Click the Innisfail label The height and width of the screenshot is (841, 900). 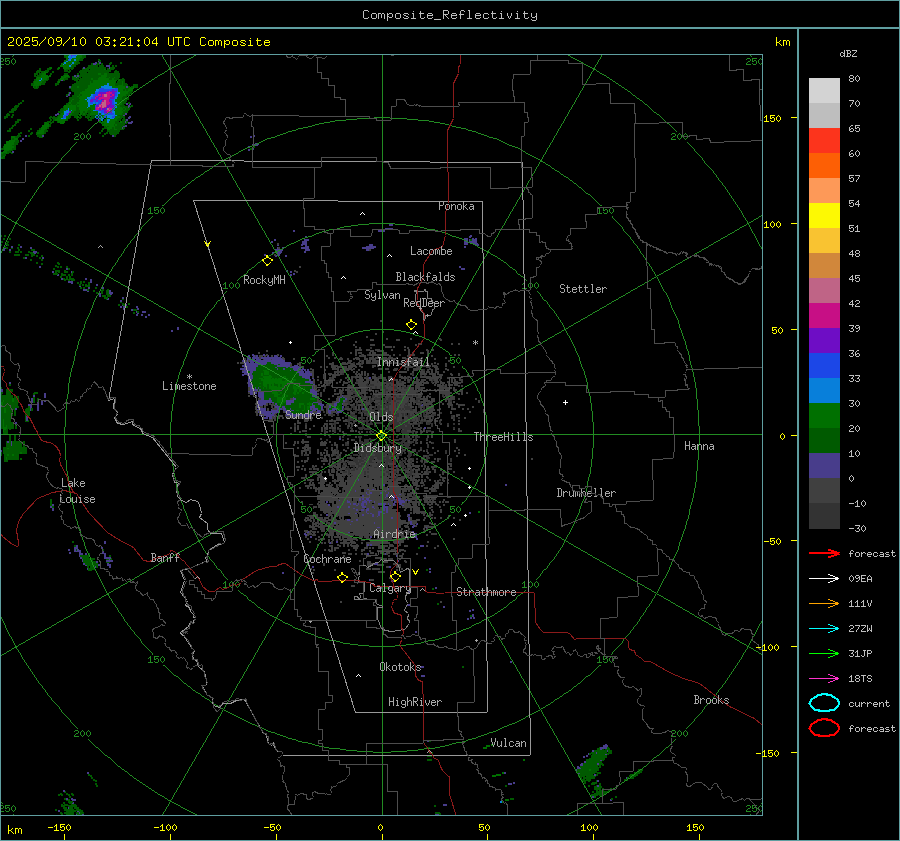[404, 362]
